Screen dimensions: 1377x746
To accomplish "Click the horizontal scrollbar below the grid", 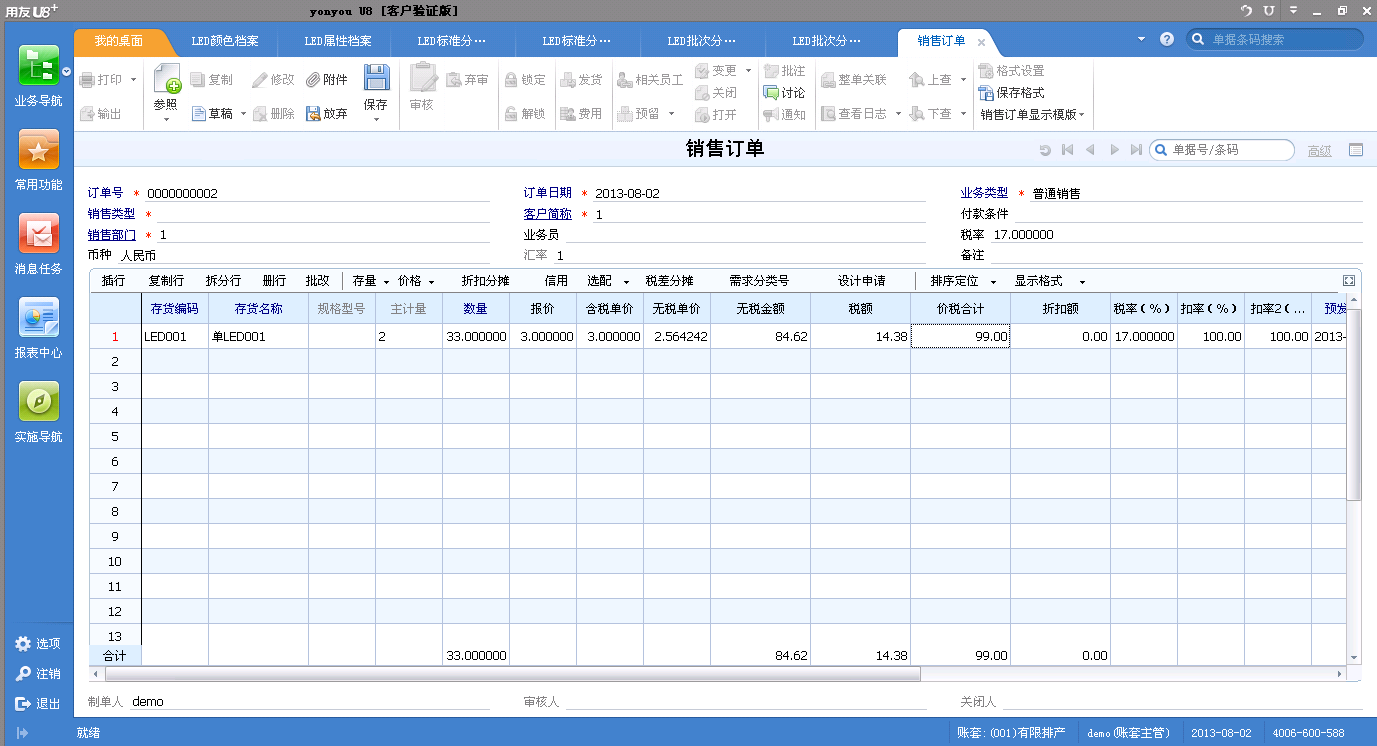I will click(x=500, y=675).
